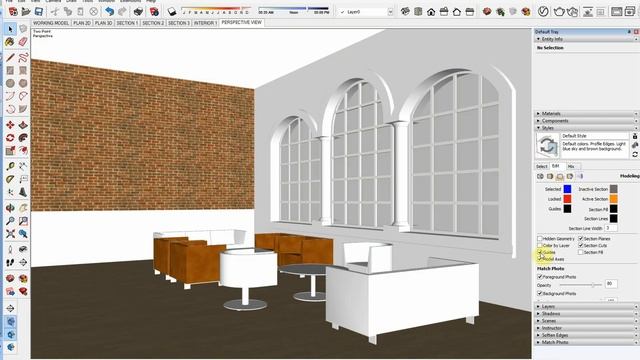Screen dimensions: 640x360
Task: Select the Walk footprints tool
Action: [10, 262]
